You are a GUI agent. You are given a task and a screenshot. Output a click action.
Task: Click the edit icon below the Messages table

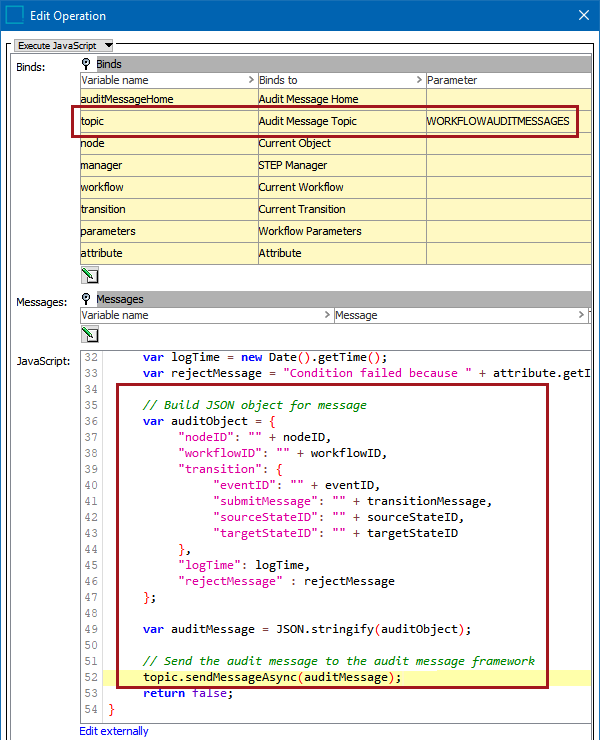(90, 334)
